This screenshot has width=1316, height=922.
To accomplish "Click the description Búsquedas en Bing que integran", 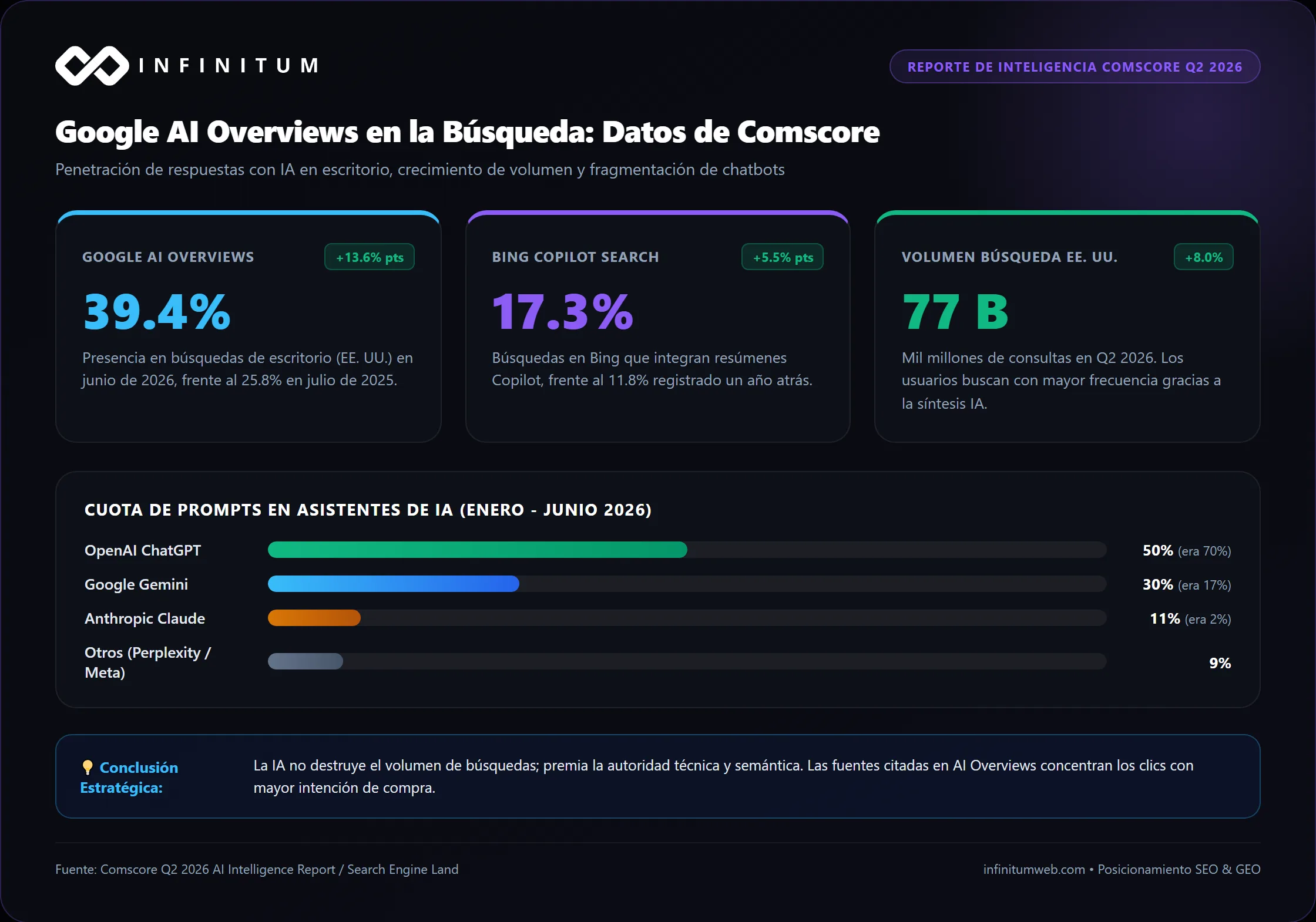I will pos(652,369).
